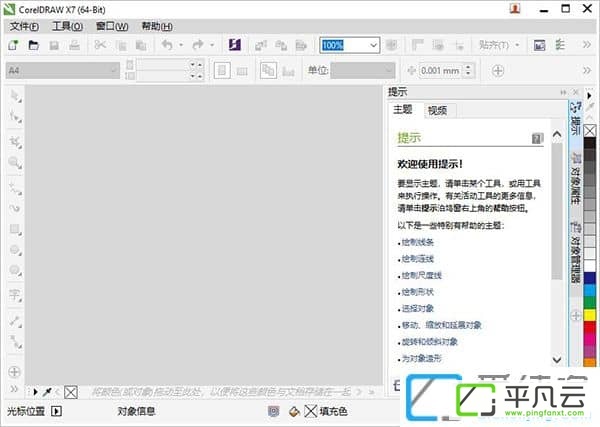Select the Zoom magnifier tool
Viewport: 600px width, 427px height.
pos(15,163)
